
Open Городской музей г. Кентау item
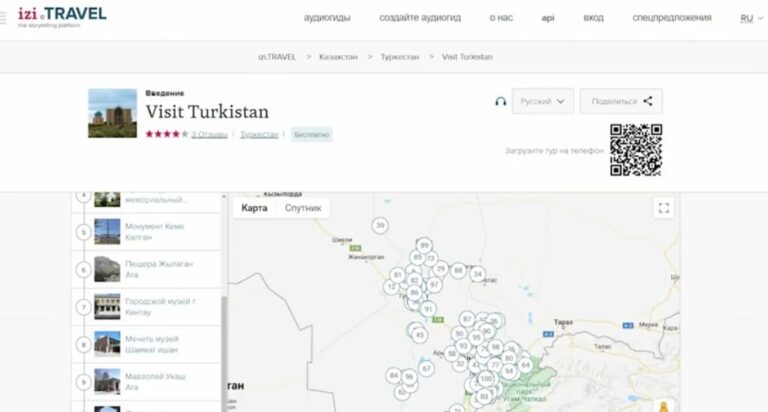tap(146, 307)
